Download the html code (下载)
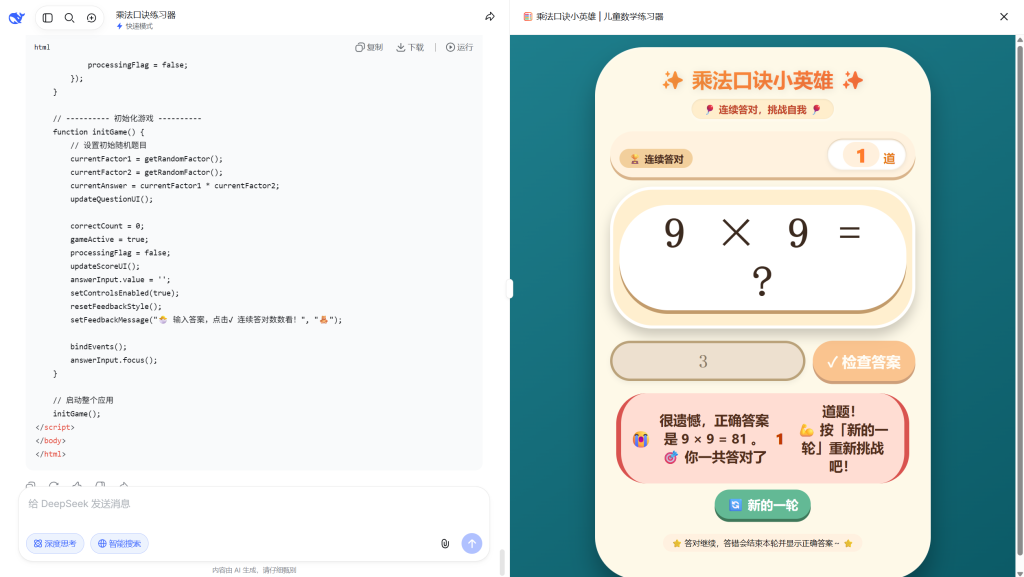The height and width of the screenshot is (577, 1024). click(410, 47)
